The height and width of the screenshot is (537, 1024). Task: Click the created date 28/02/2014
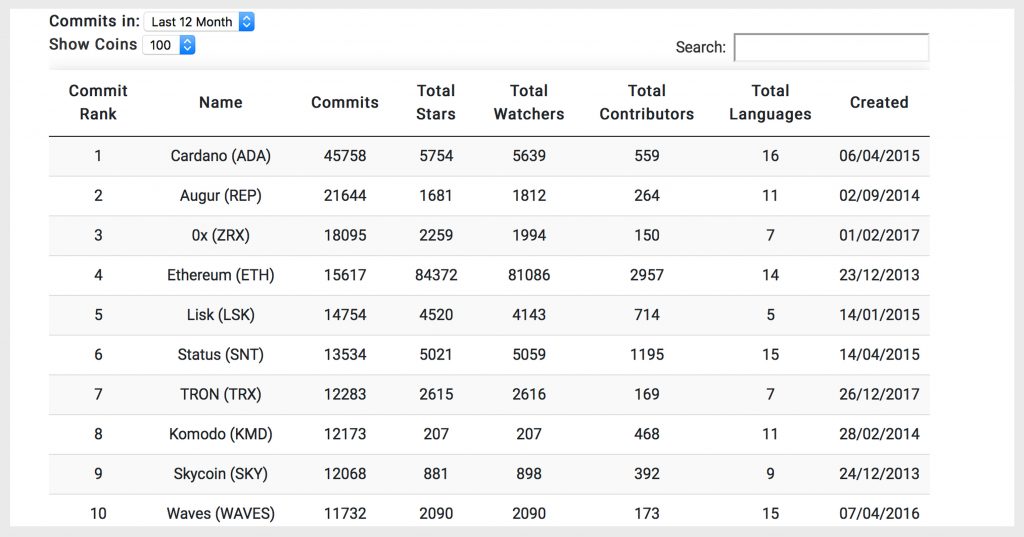point(879,434)
